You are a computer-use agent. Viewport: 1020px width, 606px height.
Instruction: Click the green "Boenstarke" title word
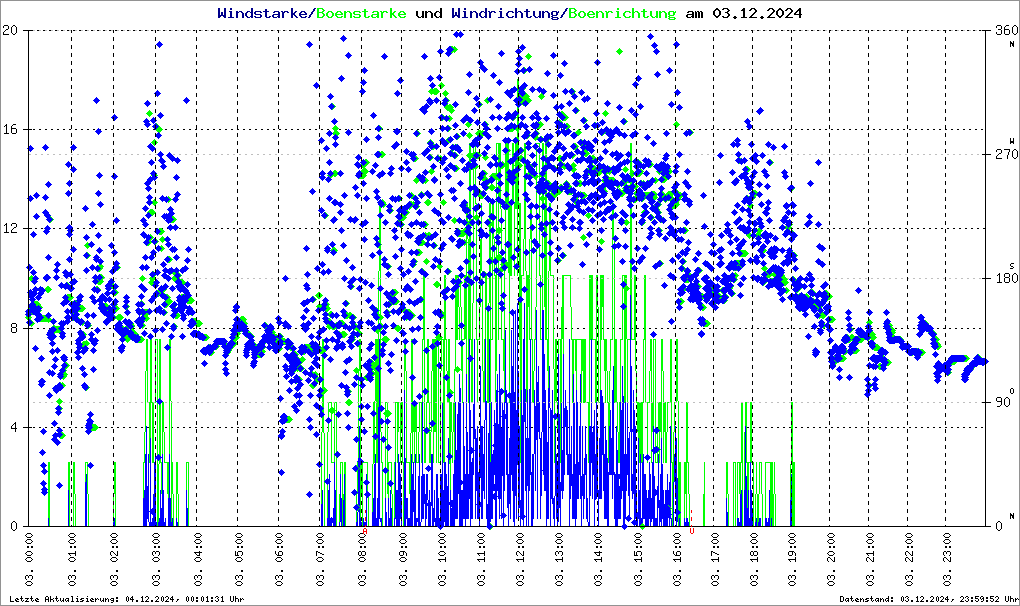click(x=361, y=13)
